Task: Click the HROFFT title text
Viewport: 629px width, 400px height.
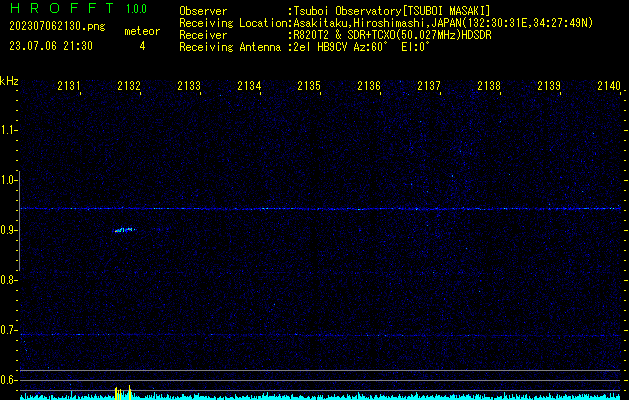Action: 58,10
